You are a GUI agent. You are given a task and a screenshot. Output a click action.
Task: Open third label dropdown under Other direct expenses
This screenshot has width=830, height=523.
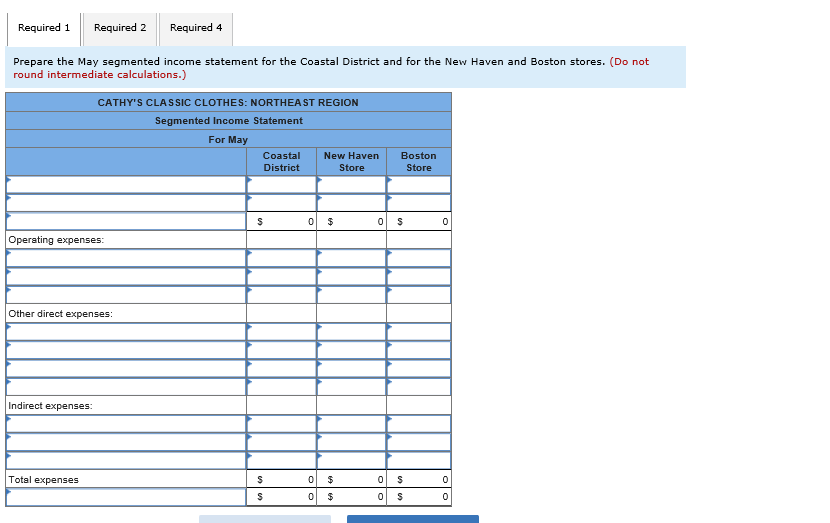pyautogui.click(x=126, y=368)
